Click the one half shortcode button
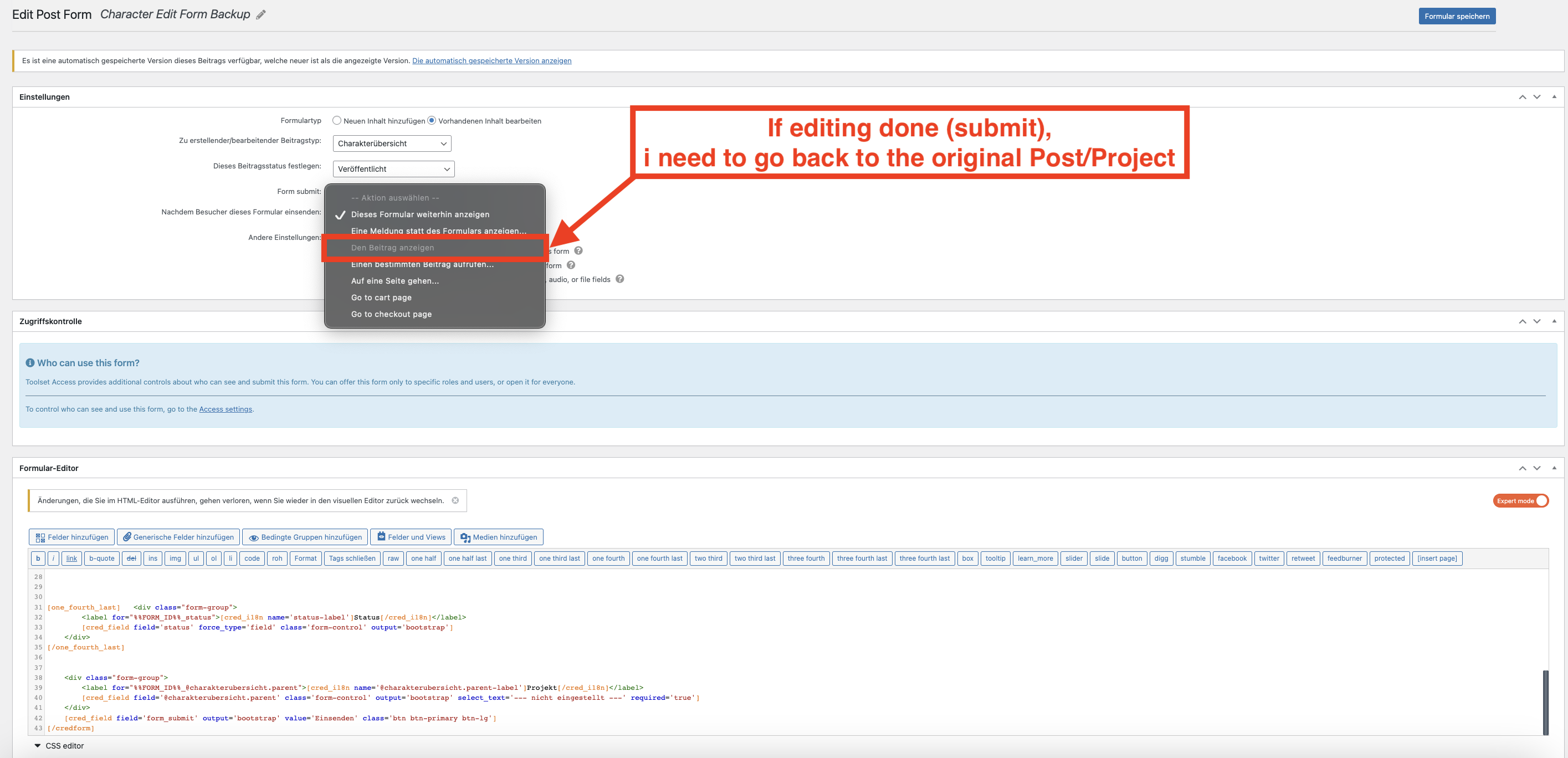 (424, 559)
